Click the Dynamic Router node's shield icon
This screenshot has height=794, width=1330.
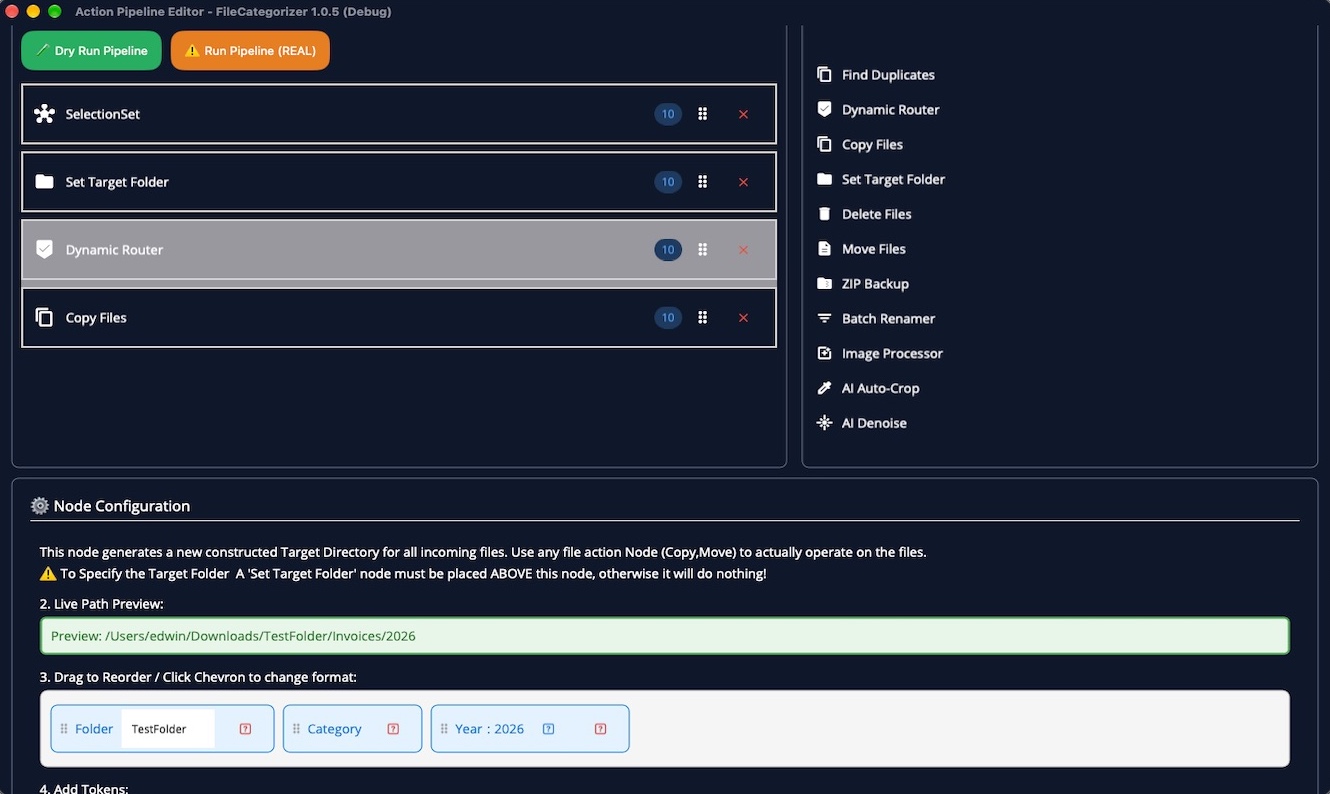click(x=44, y=250)
